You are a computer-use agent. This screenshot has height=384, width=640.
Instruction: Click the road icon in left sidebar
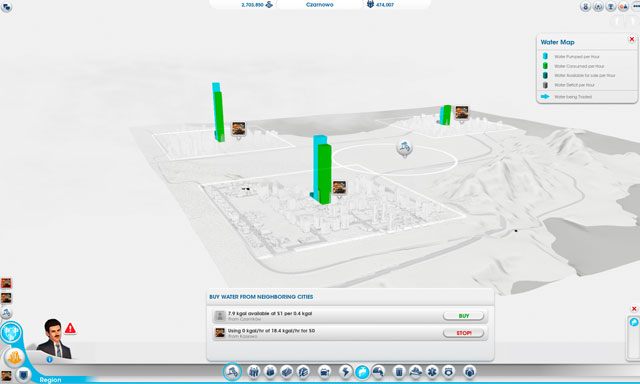[x=6, y=313]
